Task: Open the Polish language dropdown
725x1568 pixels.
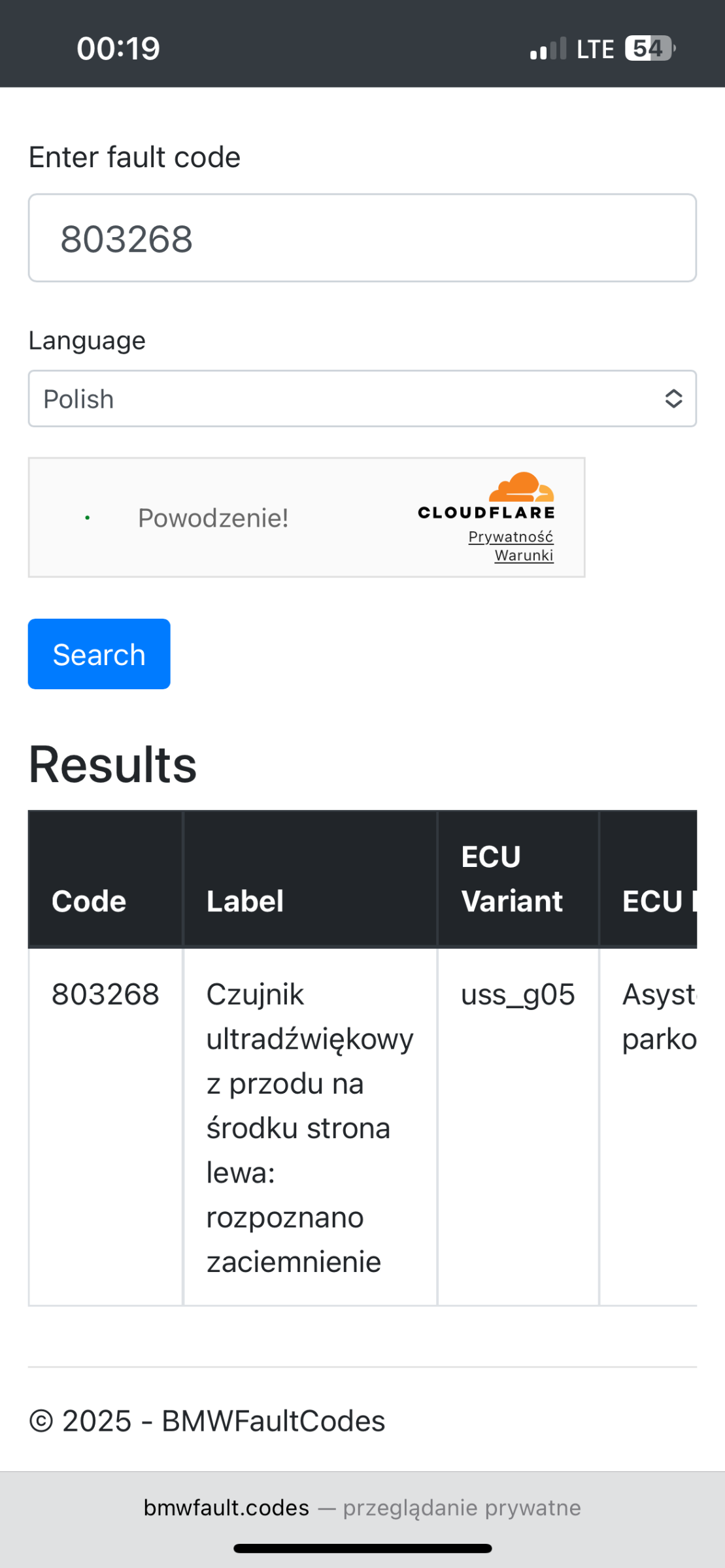Action: coord(362,399)
